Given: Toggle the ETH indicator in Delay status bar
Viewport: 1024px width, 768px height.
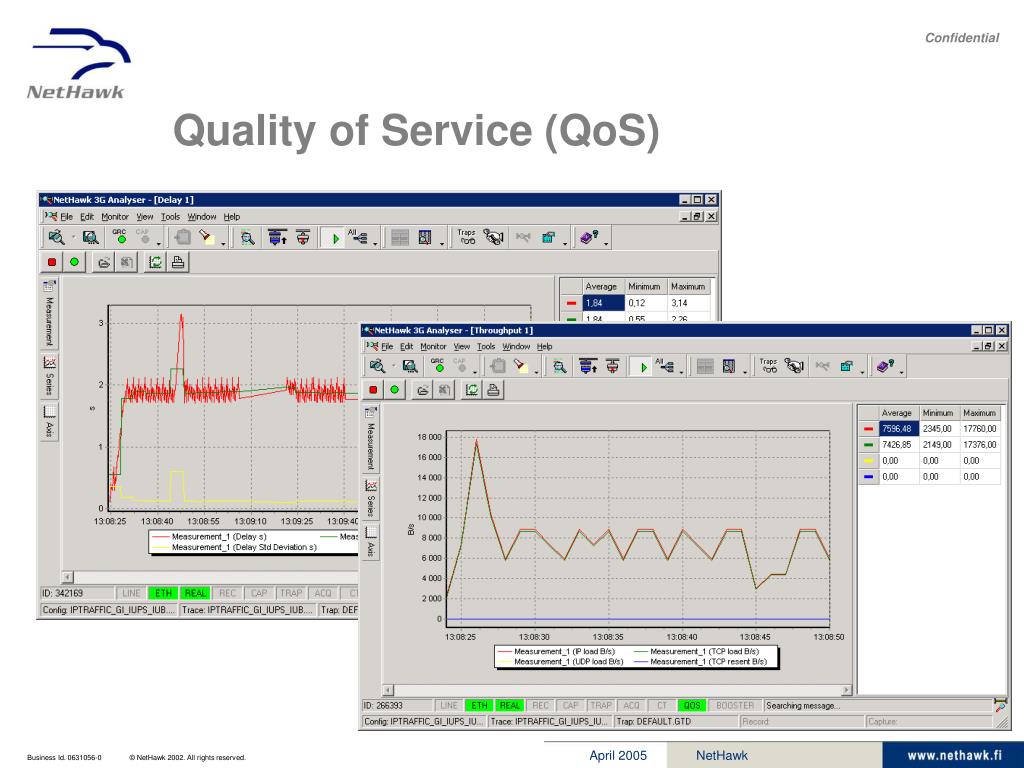Looking at the screenshot, I should coord(163,593).
